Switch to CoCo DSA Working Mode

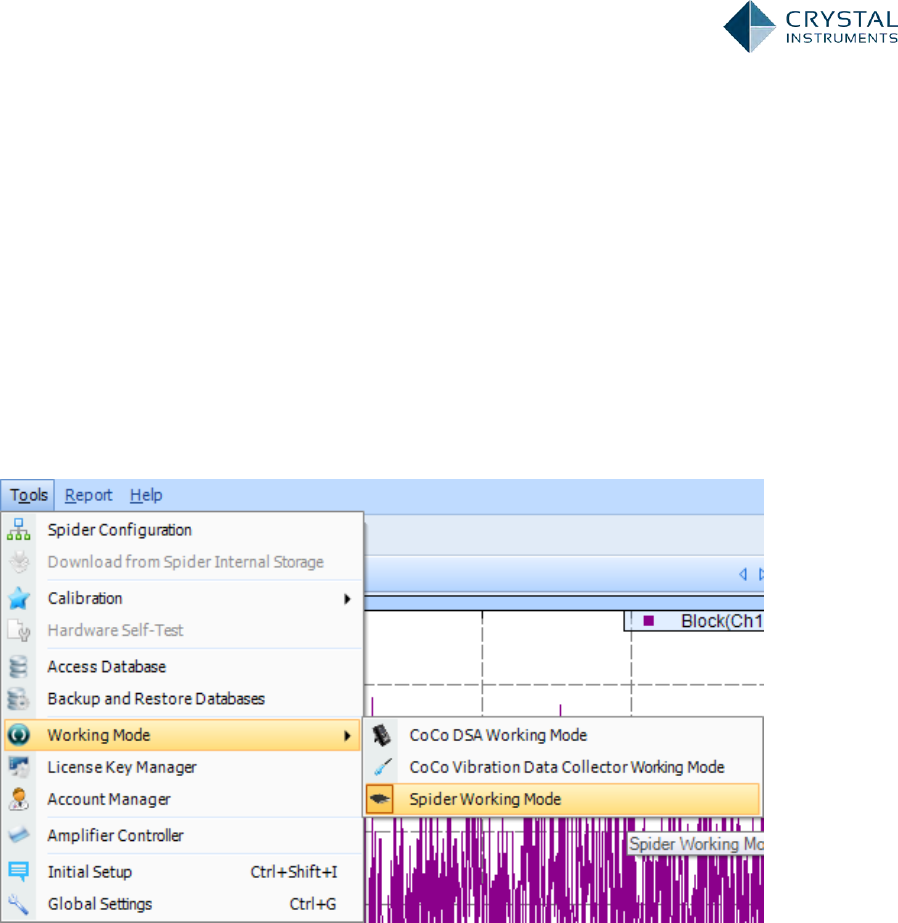(x=563, y=735)
